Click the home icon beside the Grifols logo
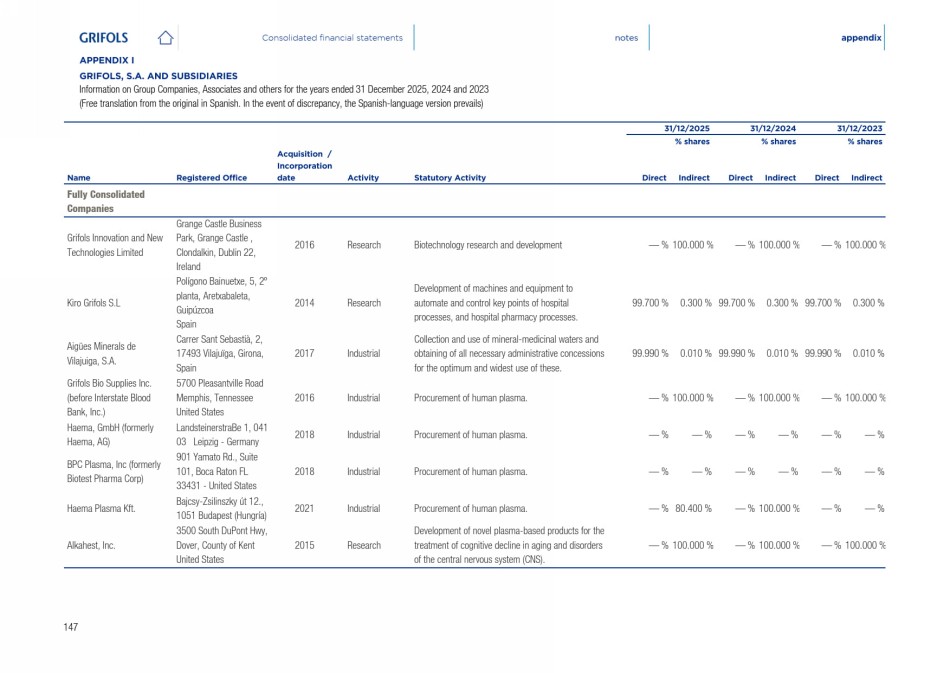Screen dimensions: 950x673 pyautogui.click(x=166, y=38)
